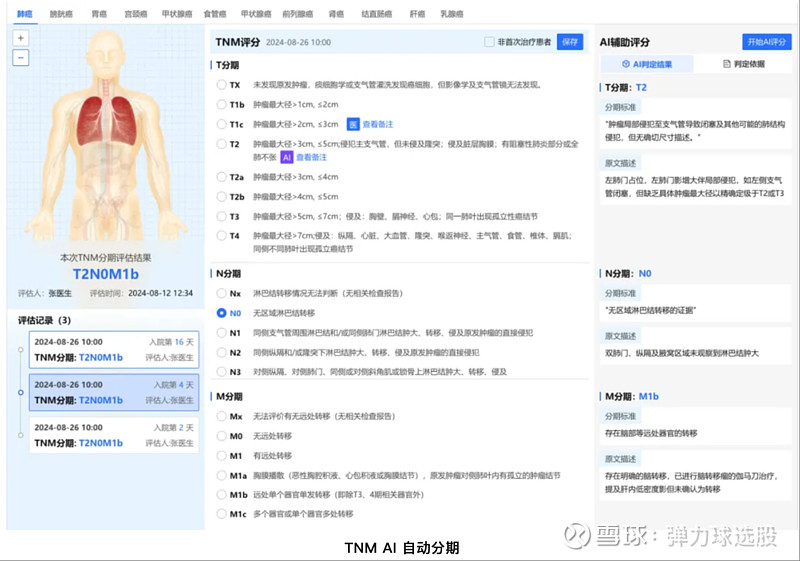Image resolution: width=800 pixels, height=561 pixels.
Task: Click the purple AI icon beside T2
Action: tap(287, 158)
